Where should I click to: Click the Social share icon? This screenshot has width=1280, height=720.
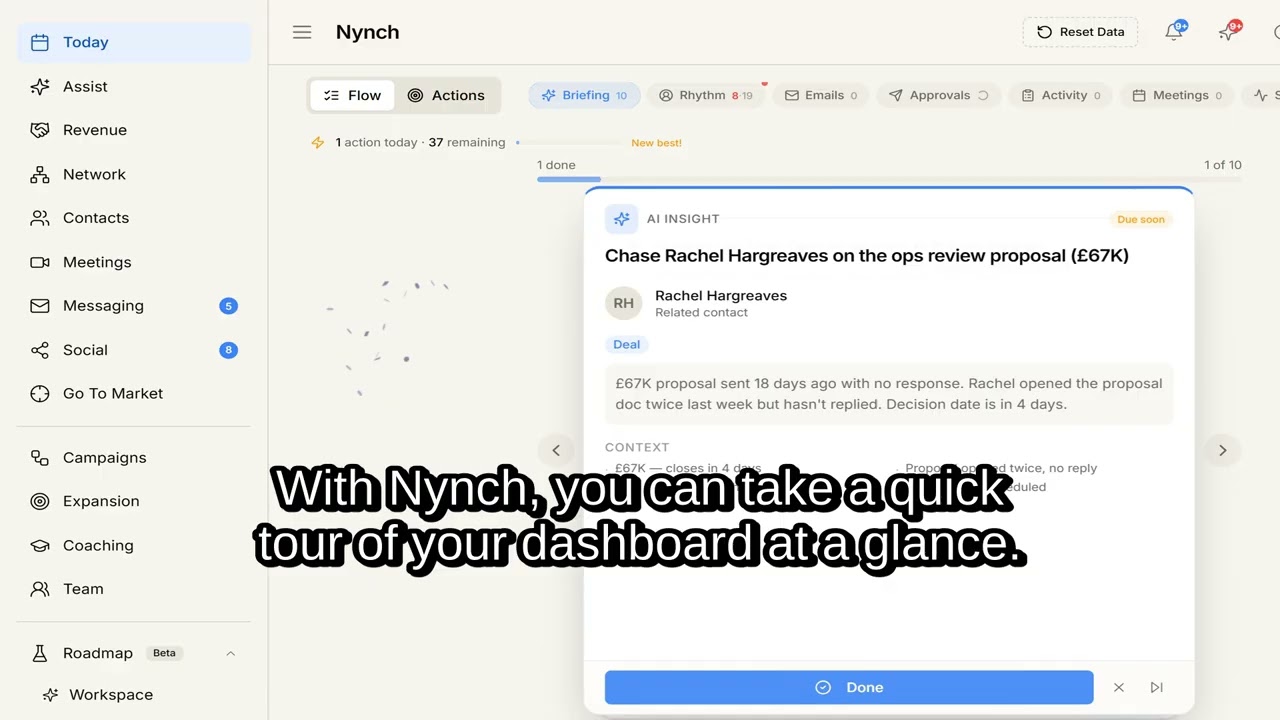[40, 350]
